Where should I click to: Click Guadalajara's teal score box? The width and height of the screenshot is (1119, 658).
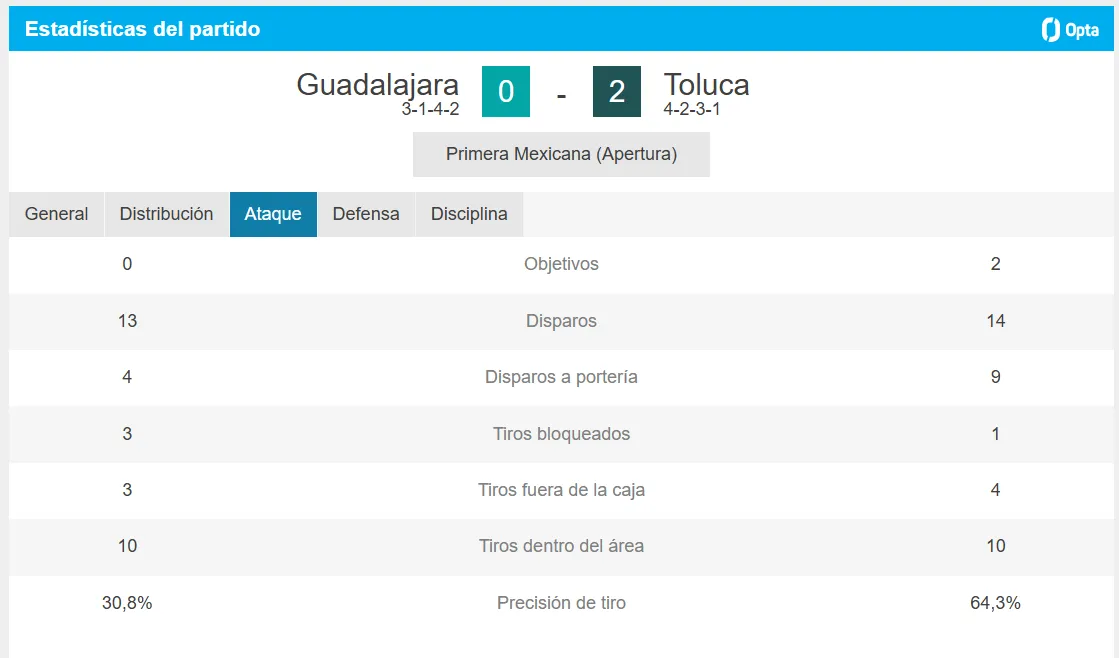pos(506,91)
